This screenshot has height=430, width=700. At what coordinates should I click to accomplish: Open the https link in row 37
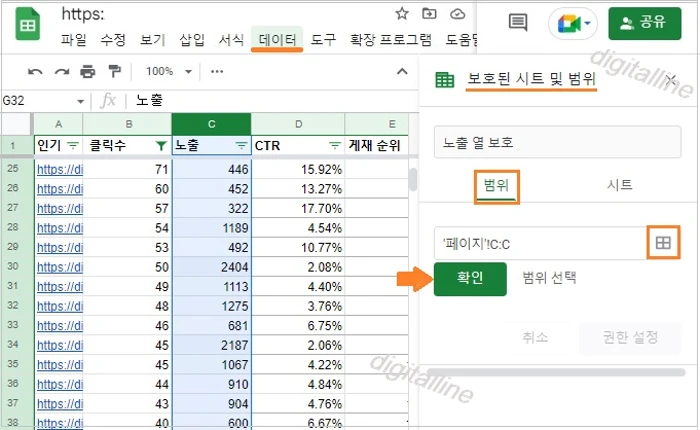coord(60,404)
